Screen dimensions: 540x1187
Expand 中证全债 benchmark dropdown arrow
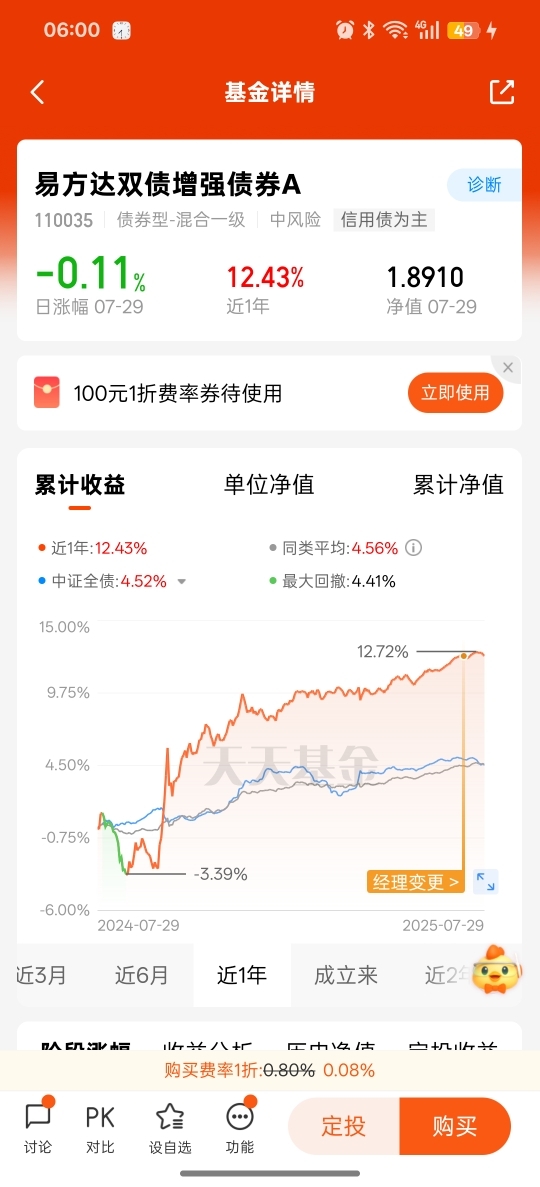tap(181, 582)
